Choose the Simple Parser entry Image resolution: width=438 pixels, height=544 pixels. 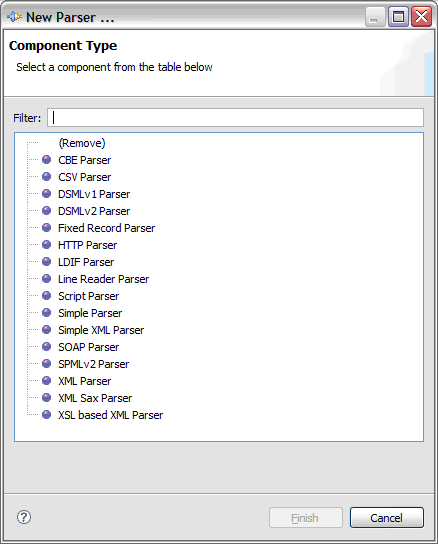[x=90, y=313]
